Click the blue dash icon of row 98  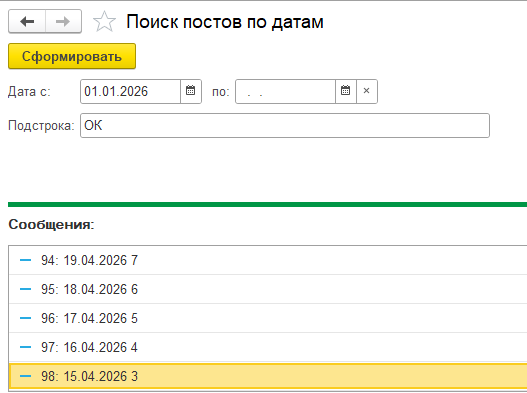point(26,376)
